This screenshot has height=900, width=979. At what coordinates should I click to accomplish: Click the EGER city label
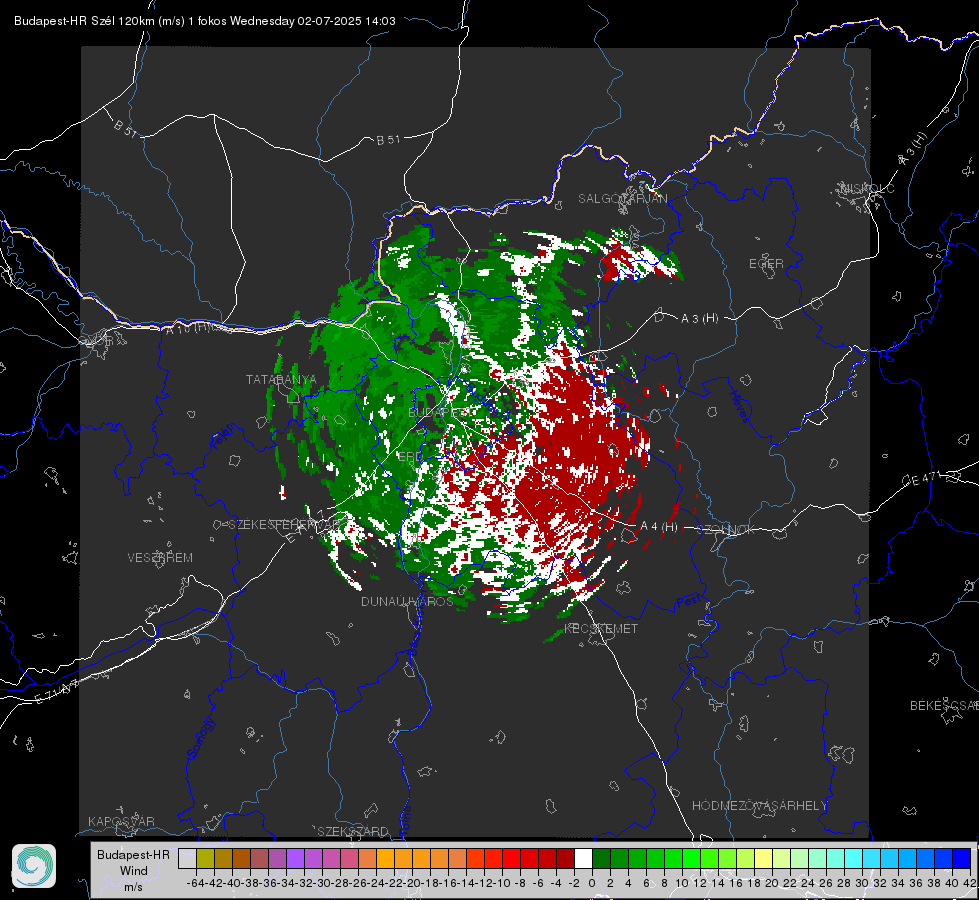click(766, 264)
